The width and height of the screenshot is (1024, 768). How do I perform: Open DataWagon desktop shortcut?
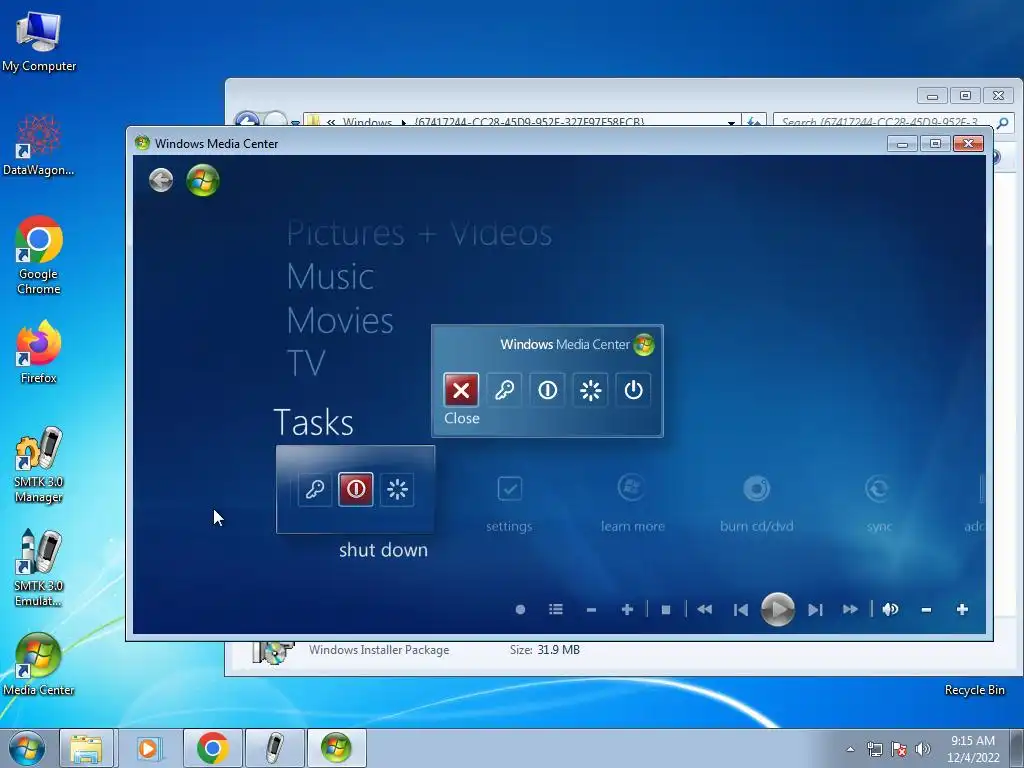(39, 146)
